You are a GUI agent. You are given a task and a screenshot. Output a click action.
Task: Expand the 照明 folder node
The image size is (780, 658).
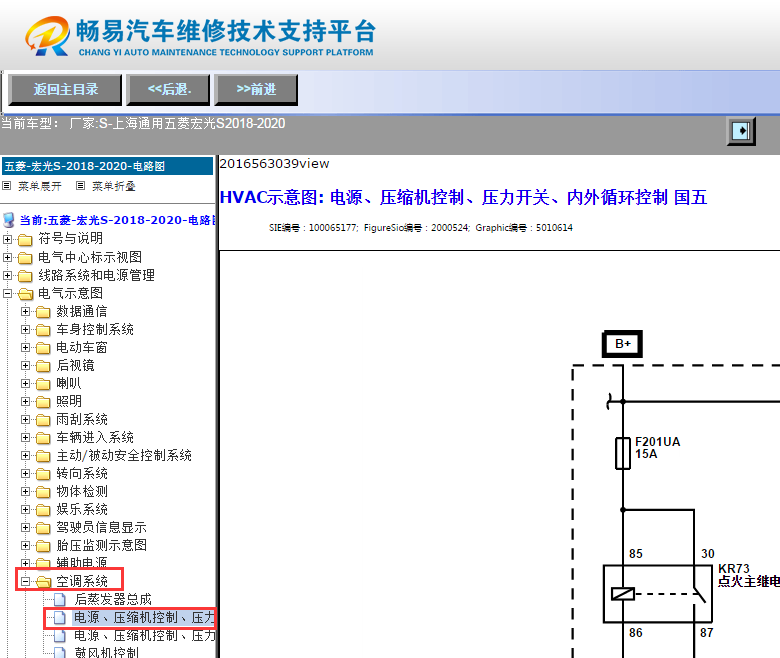[x=25, y=401]
